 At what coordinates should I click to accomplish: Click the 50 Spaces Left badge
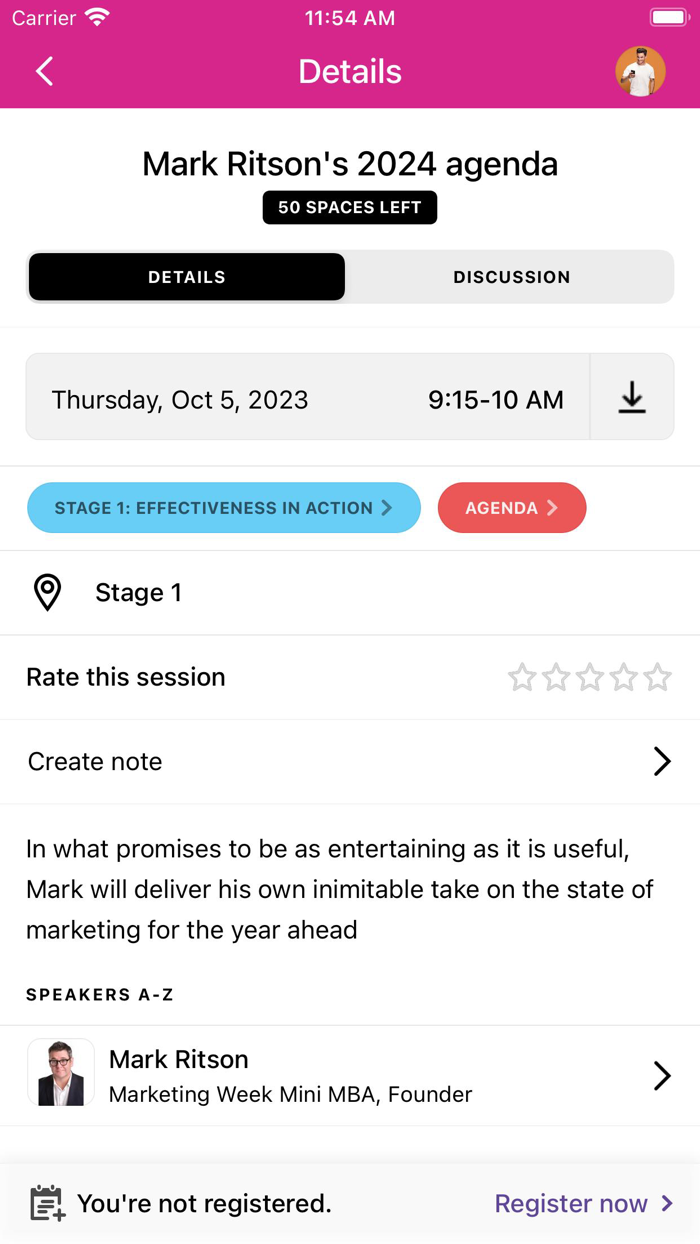click(350, 207)
